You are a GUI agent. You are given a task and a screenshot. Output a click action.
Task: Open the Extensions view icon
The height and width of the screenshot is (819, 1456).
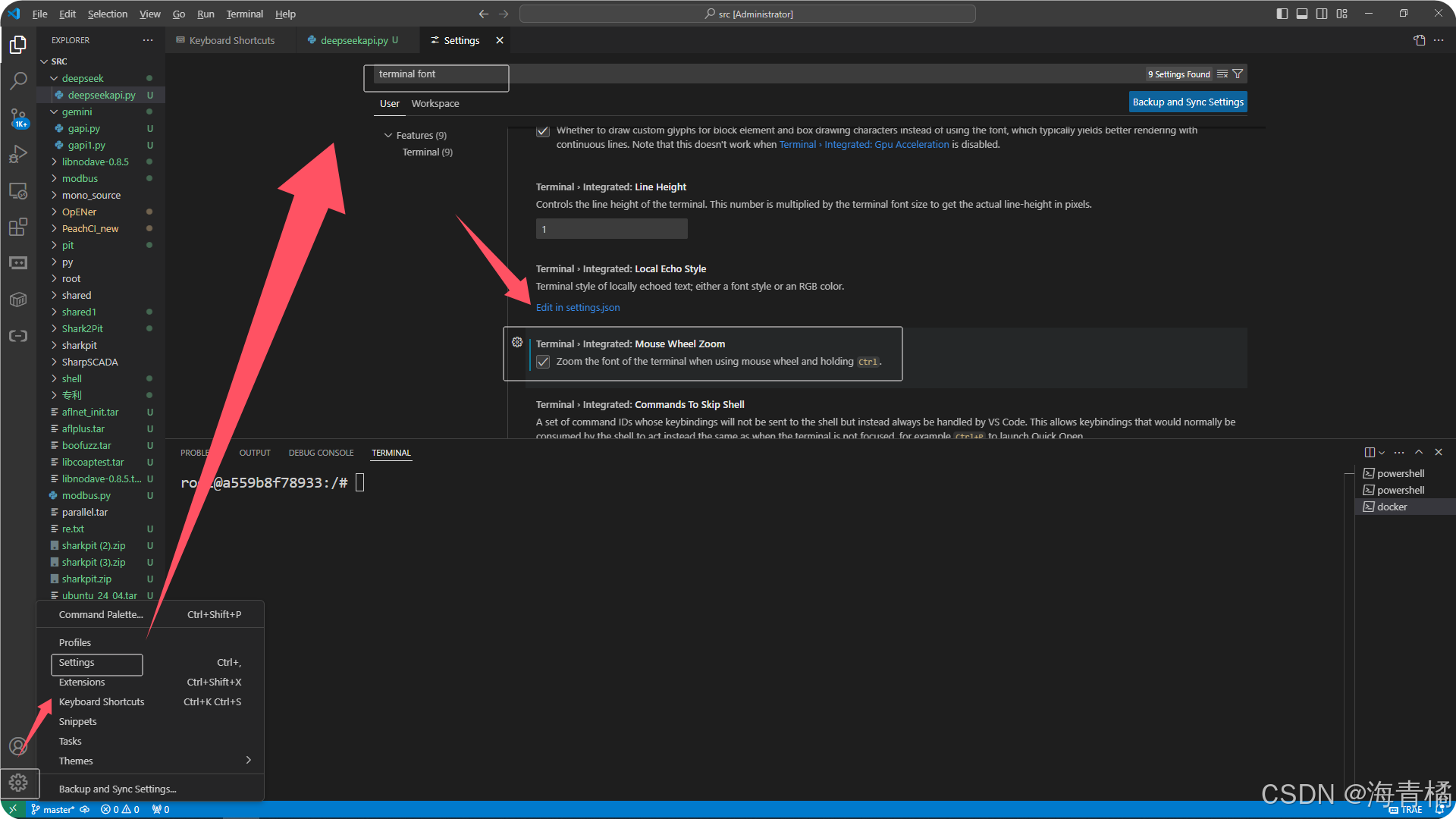(18, 227)
